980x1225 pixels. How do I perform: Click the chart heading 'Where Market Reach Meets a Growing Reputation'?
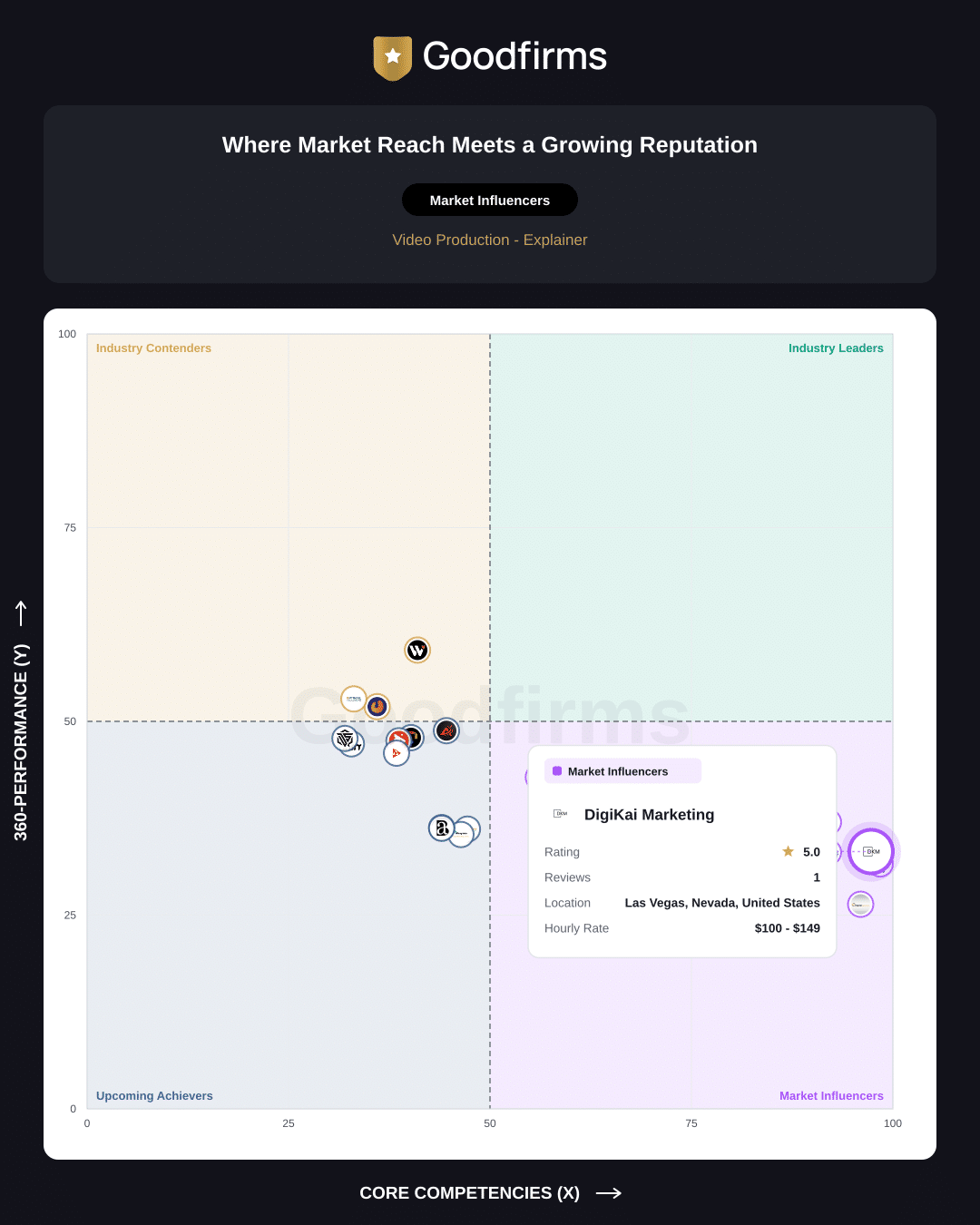[490, 145]
